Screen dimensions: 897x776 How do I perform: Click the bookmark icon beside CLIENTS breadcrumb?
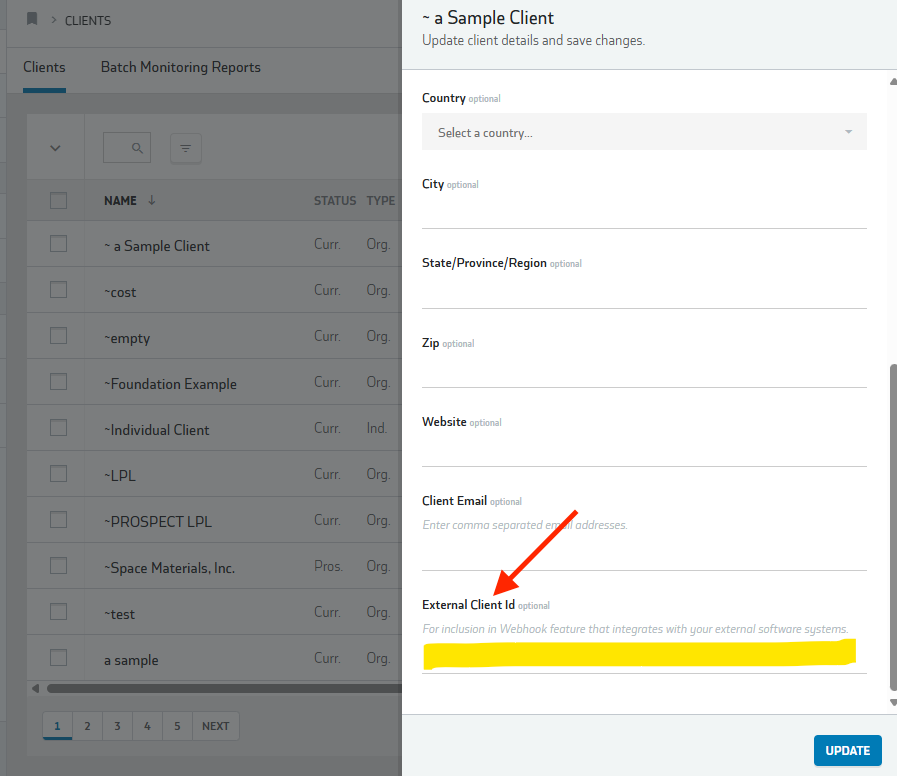click(x=32, y=19)
